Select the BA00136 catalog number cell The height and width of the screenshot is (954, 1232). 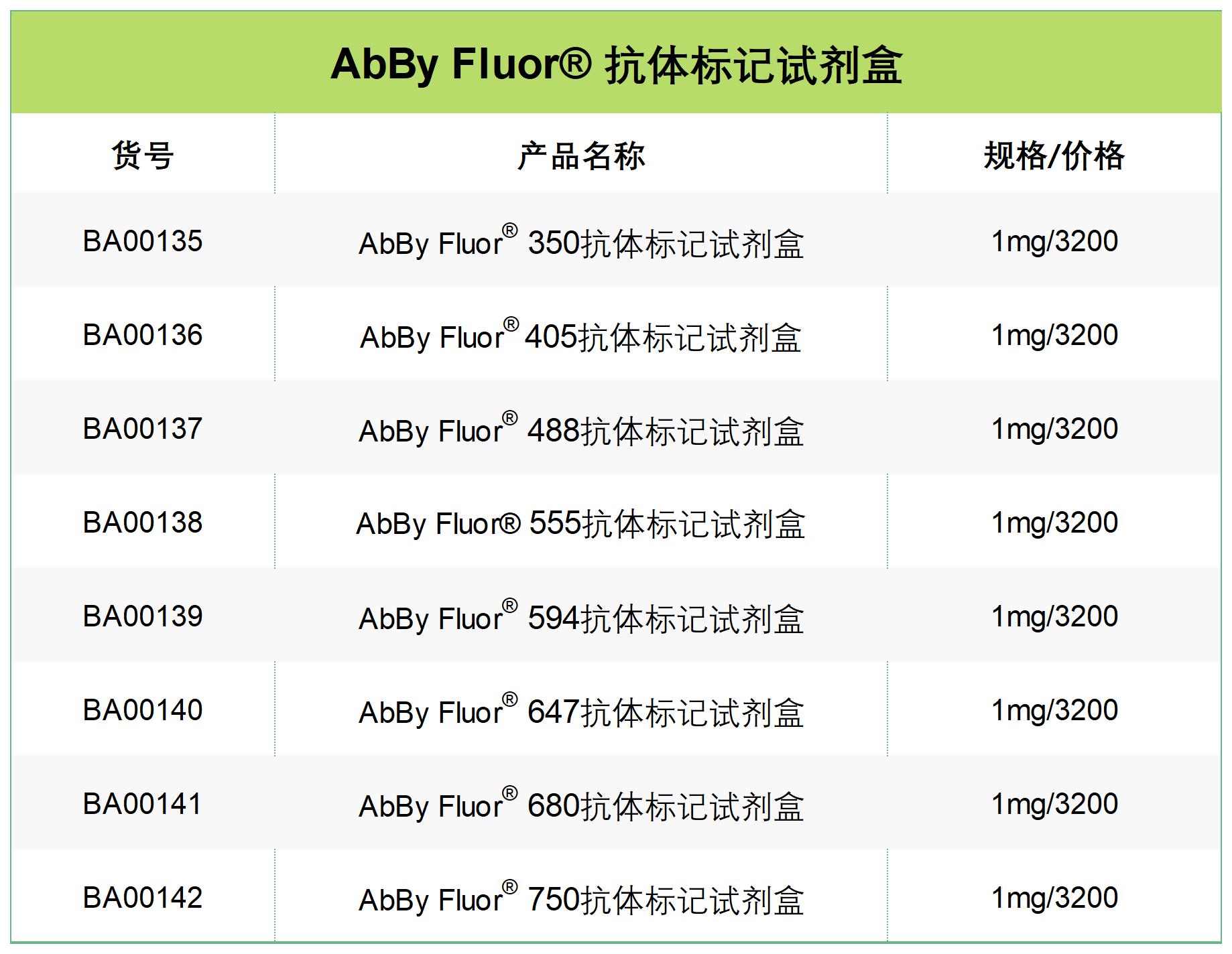(143, 335)
